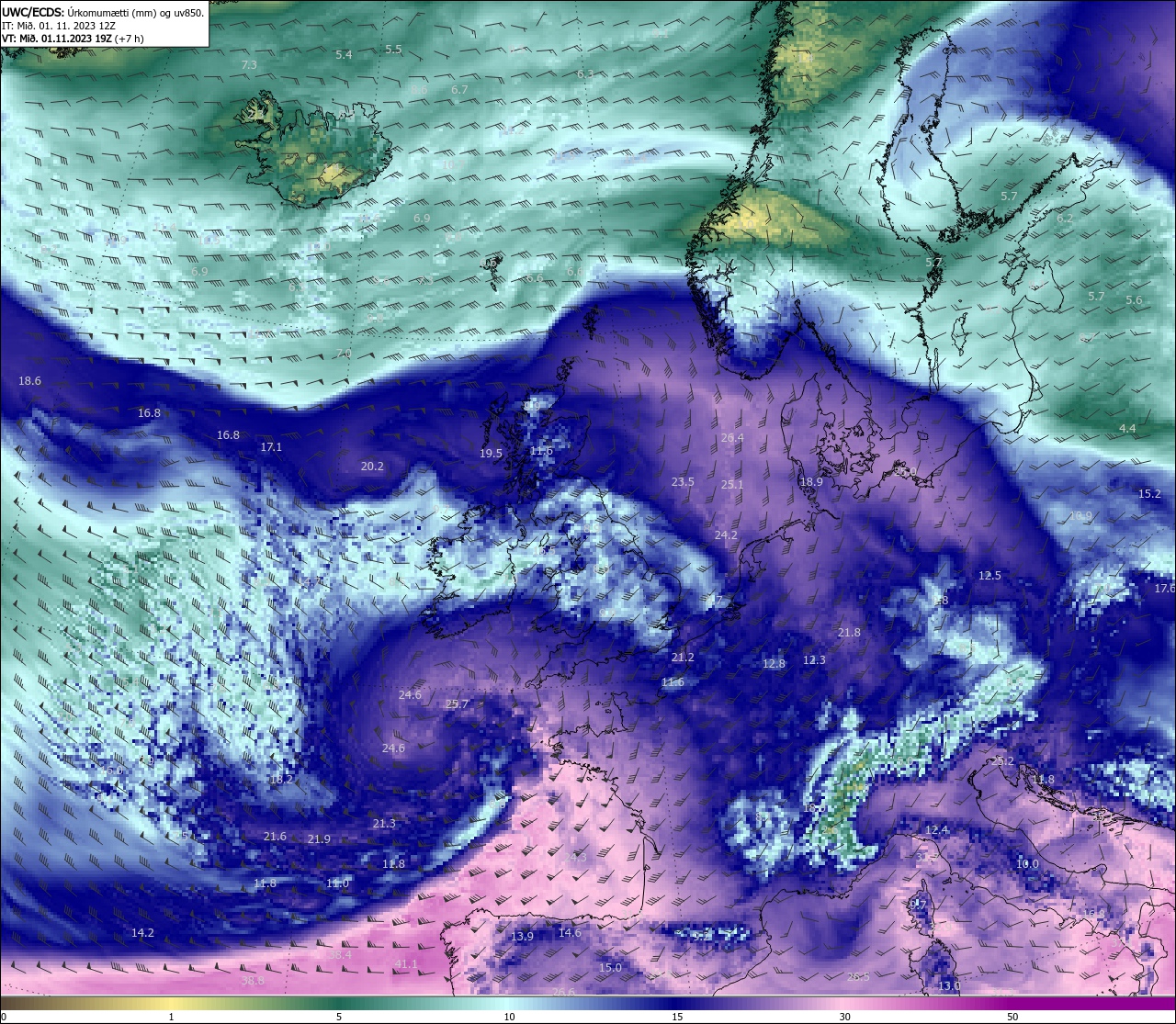Click the map value '5.4'

344,55
